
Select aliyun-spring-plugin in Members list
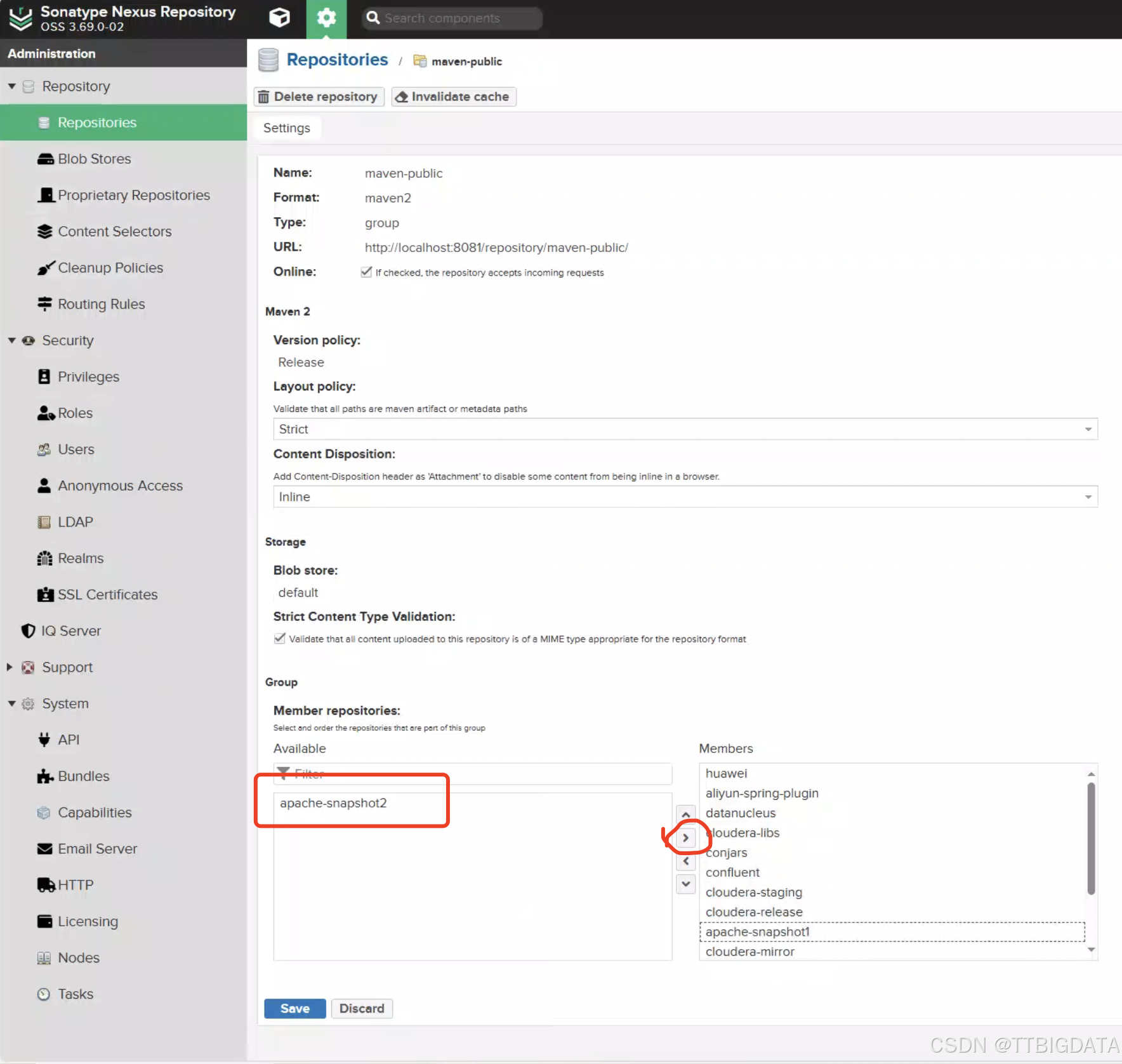coord(892,793)
